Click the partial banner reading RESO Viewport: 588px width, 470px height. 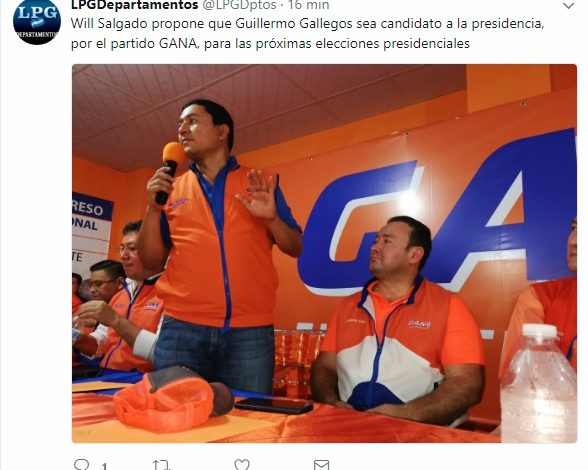pyautogui.click(x=93, y=207)
